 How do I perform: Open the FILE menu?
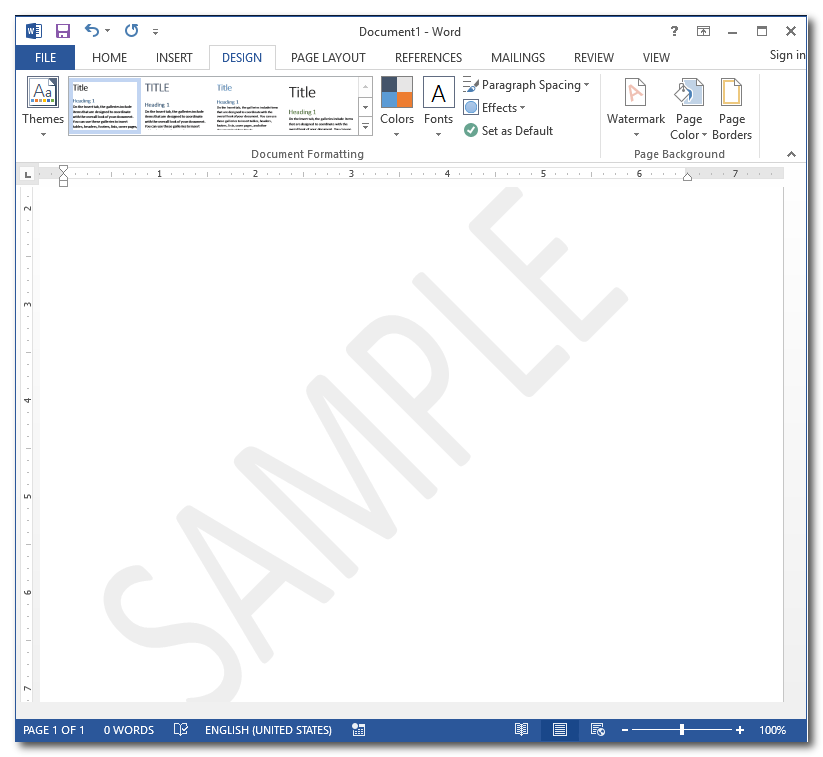[45, 58]
